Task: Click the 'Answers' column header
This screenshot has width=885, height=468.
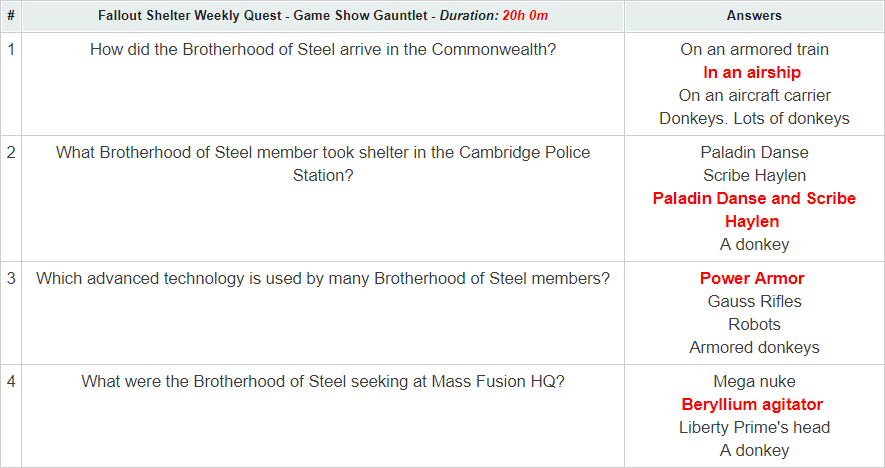Action: 754,16
